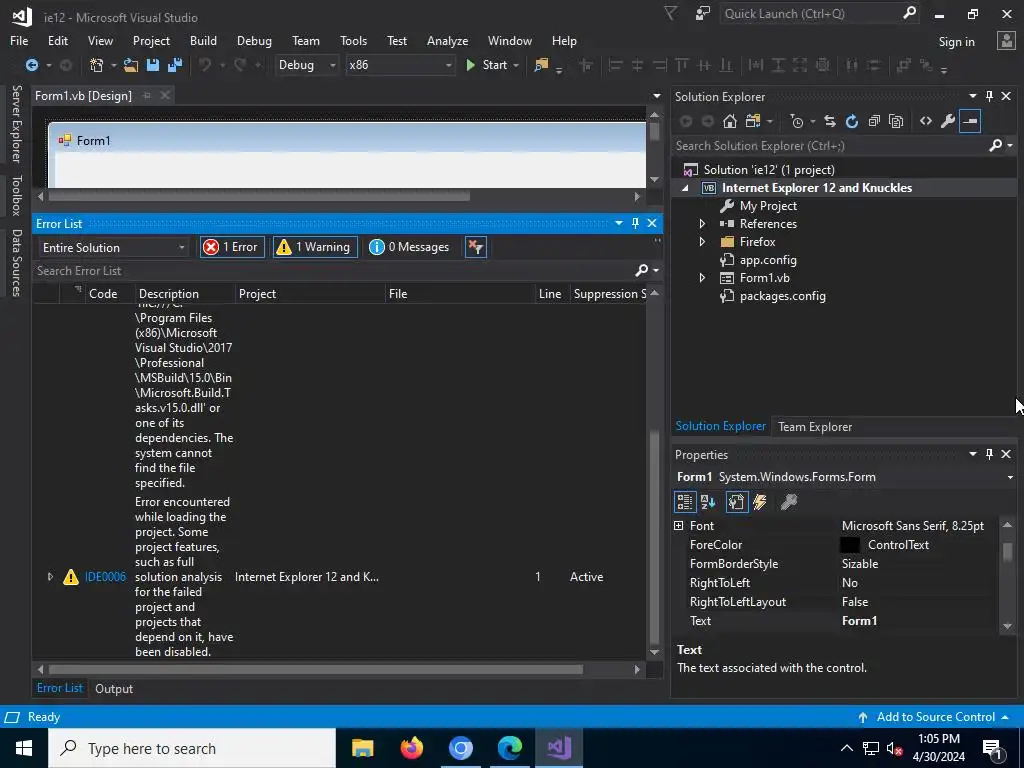1024x768 pixels.
Task: Click the Error List search magnifier icon
Action: (641, 270)
